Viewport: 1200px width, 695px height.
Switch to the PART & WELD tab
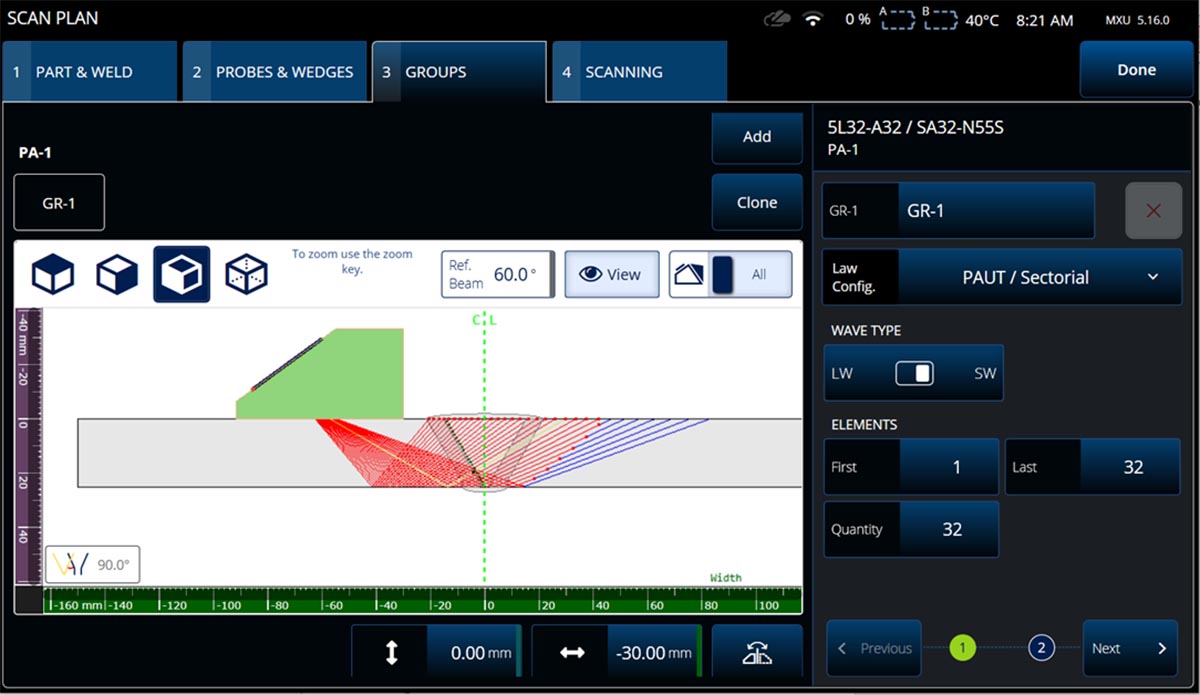(89, 72)
